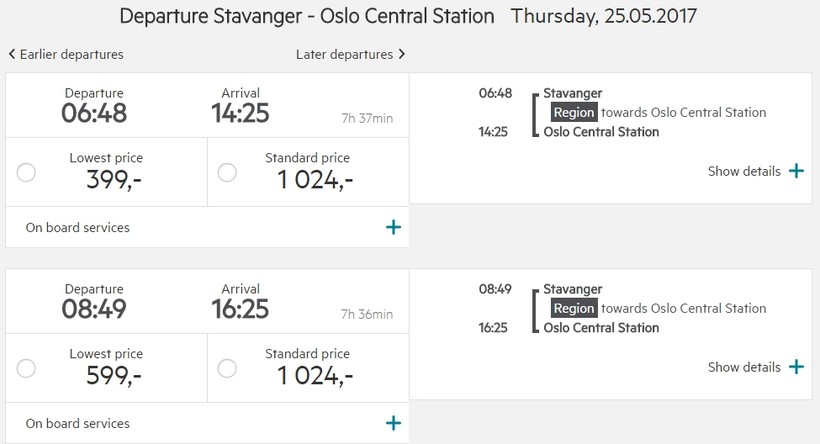Choose the 599,- lowest price option

click(x=27, y=368)
